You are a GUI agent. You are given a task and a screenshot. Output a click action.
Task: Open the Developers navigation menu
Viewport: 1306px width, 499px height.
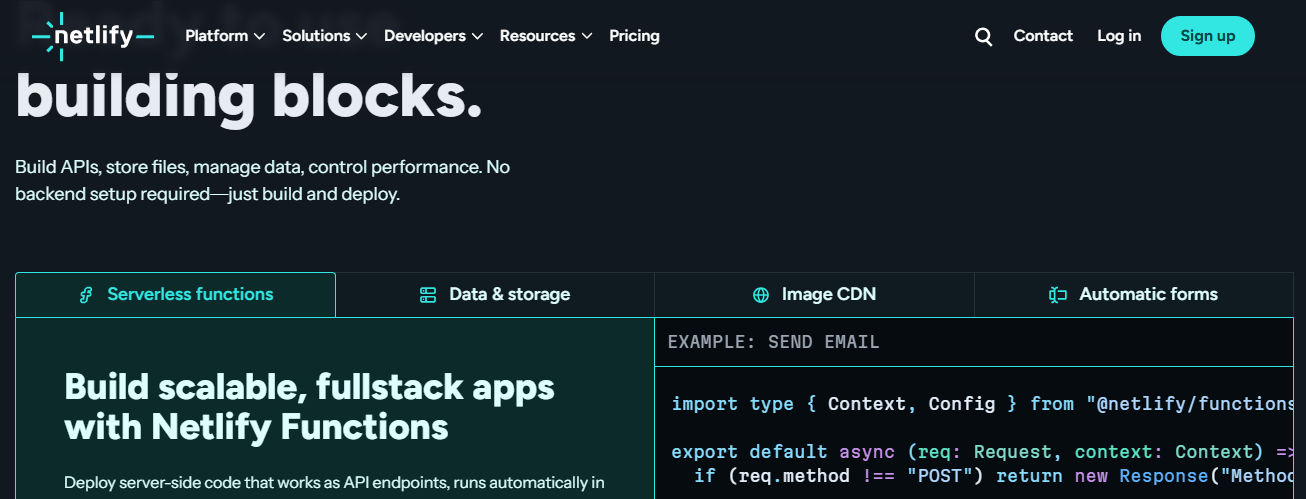coord(434,36)
